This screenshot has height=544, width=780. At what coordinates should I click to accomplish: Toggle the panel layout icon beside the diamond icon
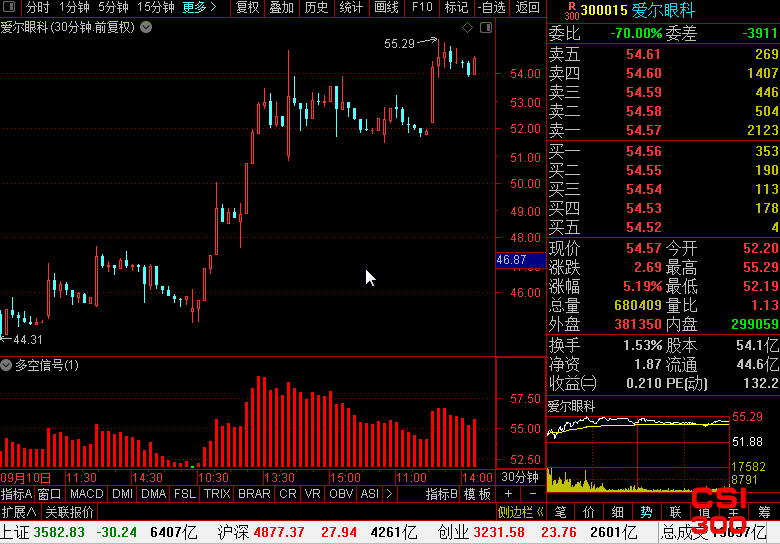pos(486,28)
